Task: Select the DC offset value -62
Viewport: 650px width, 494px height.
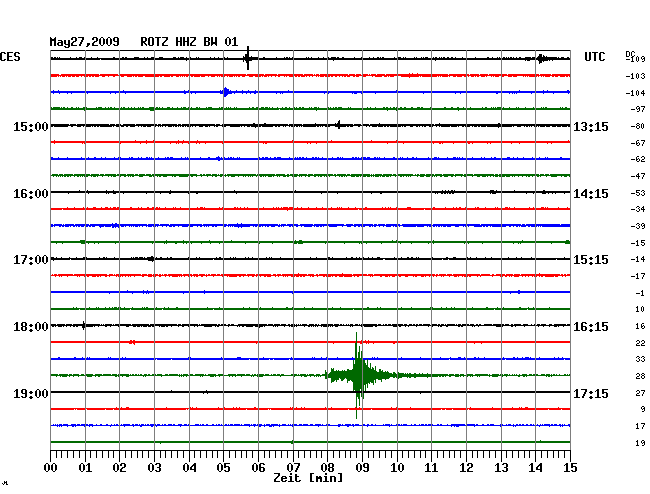Action: [x=638, y=159]
